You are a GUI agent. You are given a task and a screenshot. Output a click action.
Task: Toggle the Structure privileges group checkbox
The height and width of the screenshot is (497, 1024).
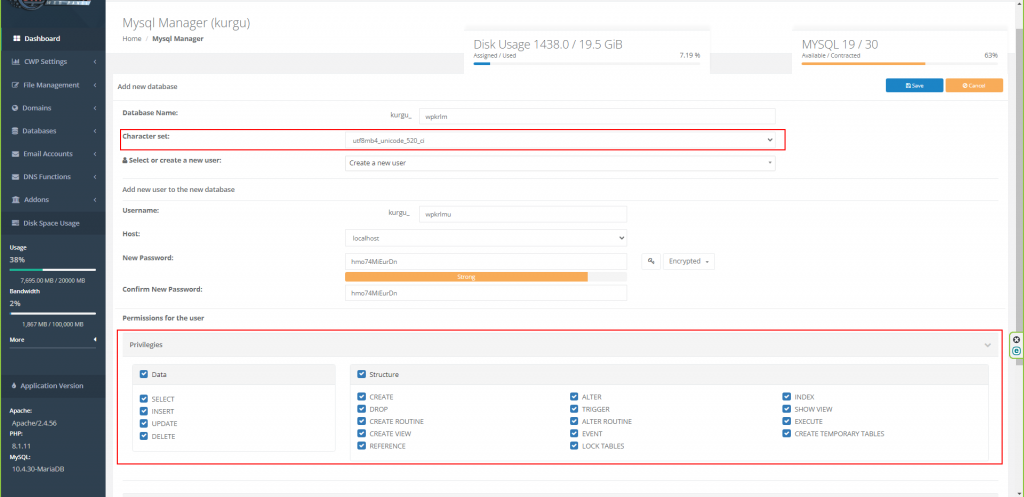(362, 374)
